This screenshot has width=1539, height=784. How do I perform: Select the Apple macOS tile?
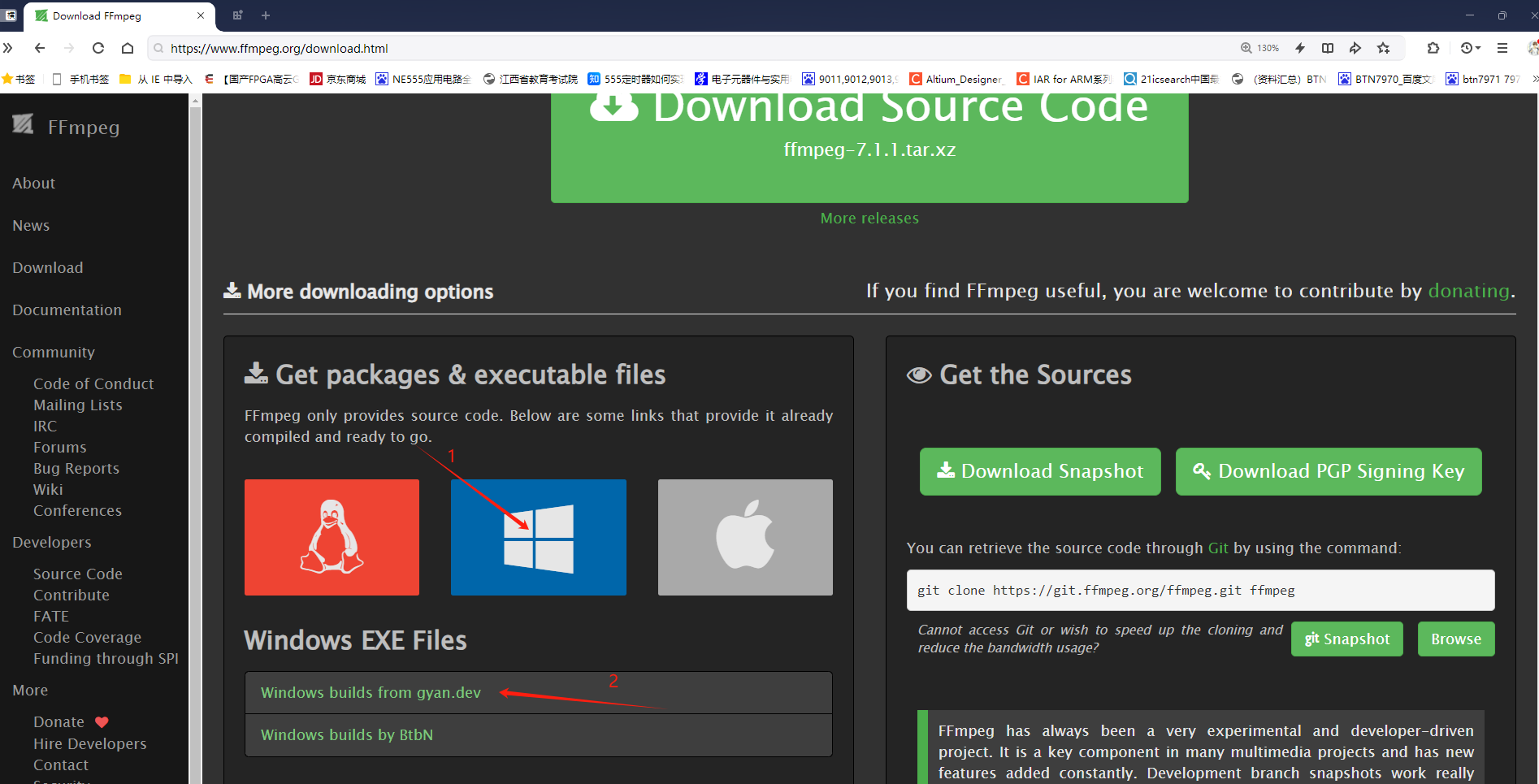click(745, 537)
